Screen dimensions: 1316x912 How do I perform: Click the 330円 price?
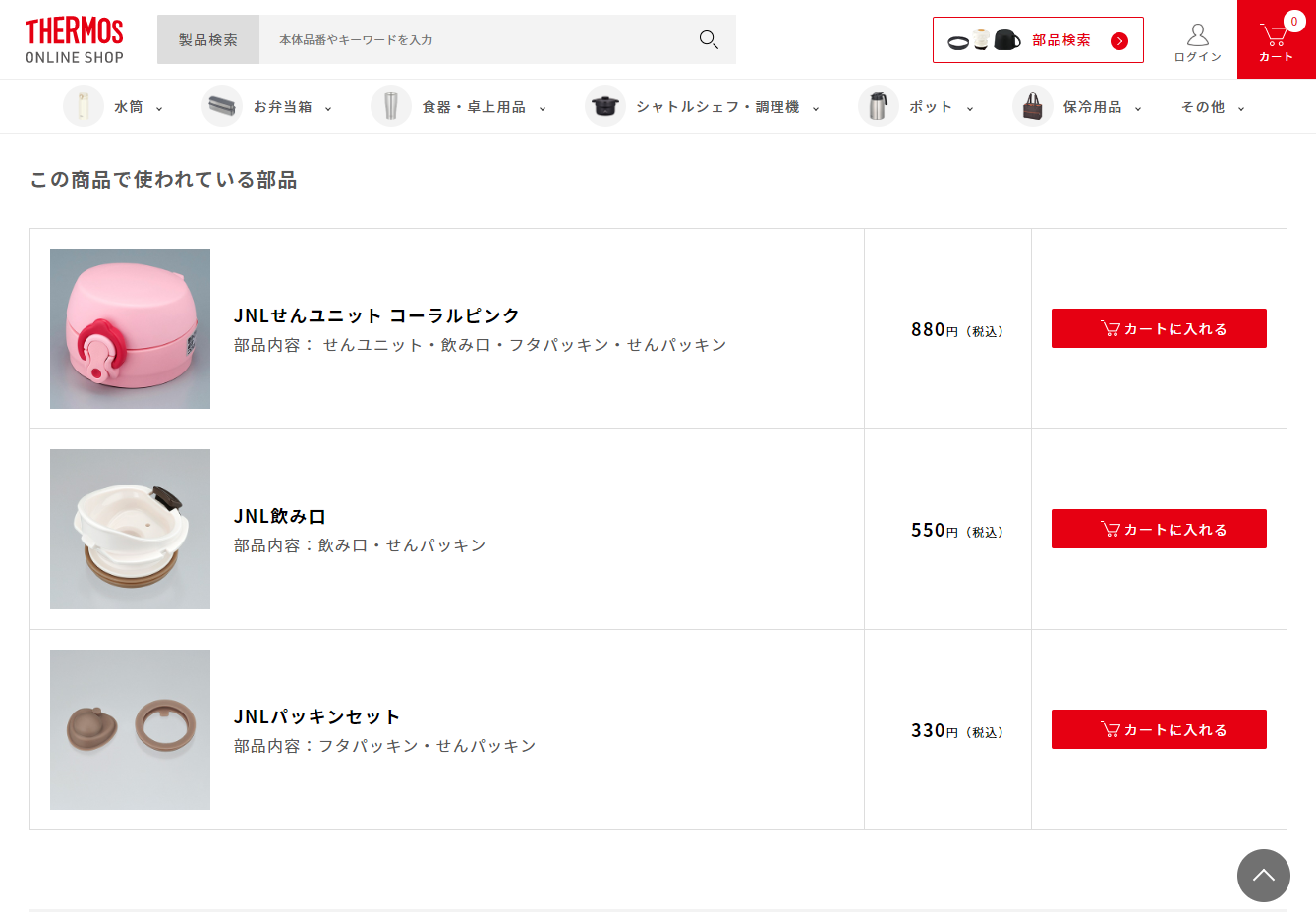pos(957,731)
